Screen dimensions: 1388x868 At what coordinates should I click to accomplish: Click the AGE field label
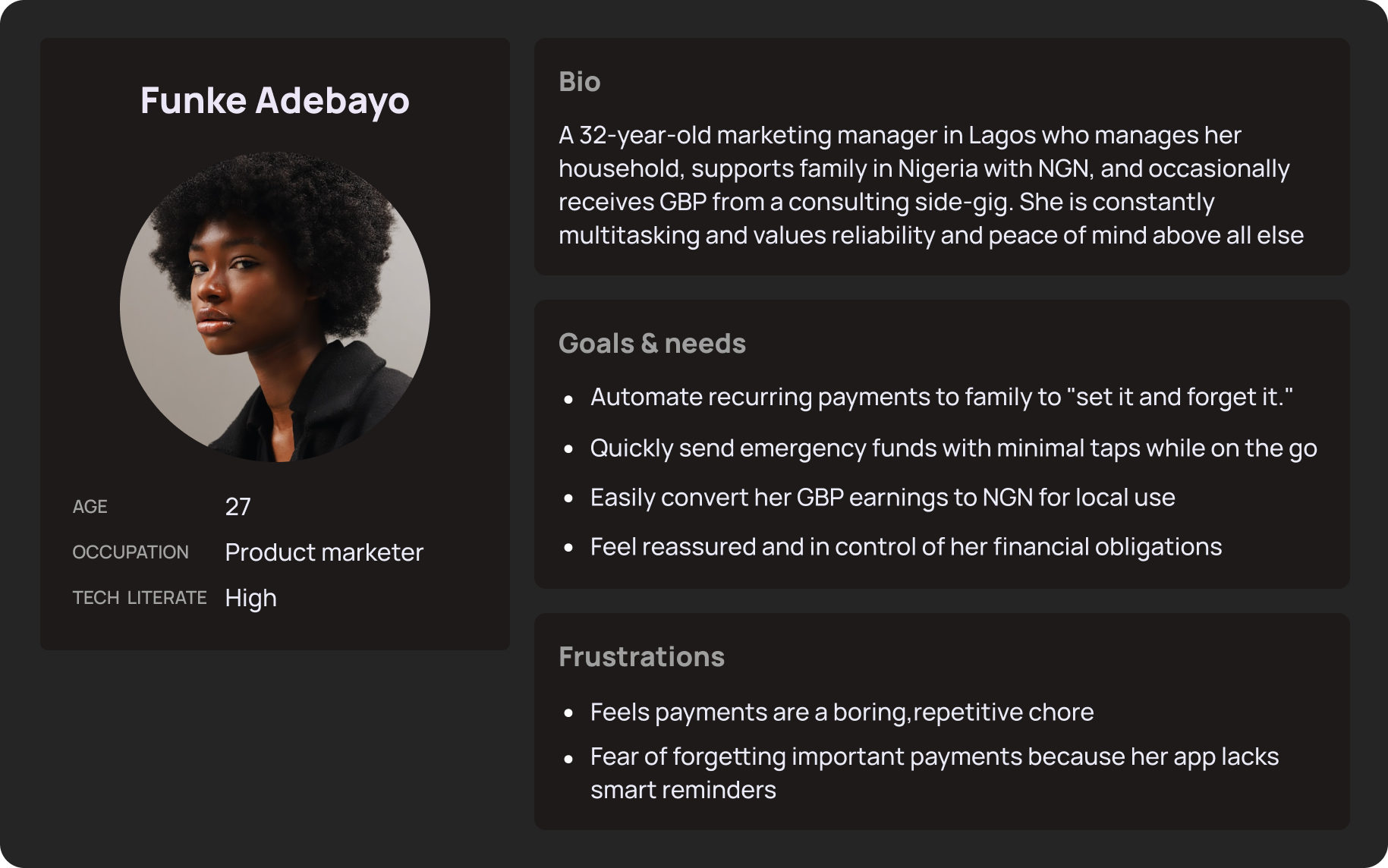[90, 507]
